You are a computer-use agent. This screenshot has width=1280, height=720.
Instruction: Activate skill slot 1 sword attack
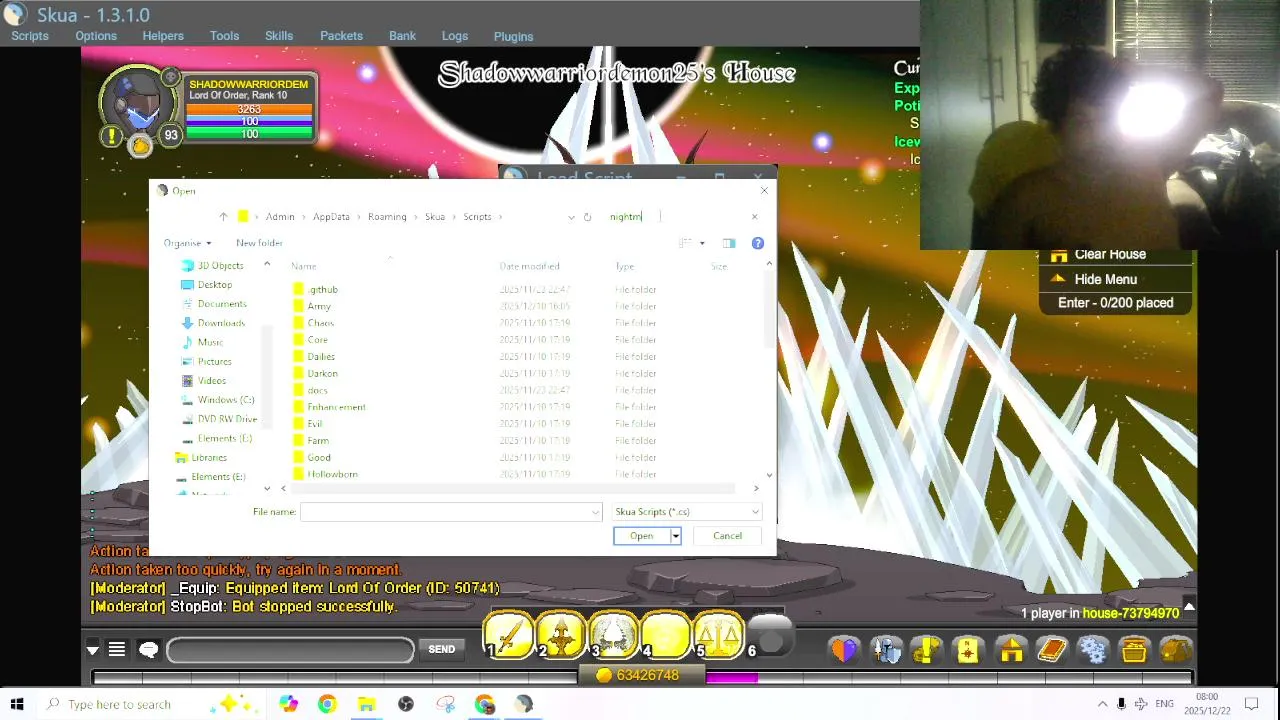pyautogui.click(x=509, y=636)
